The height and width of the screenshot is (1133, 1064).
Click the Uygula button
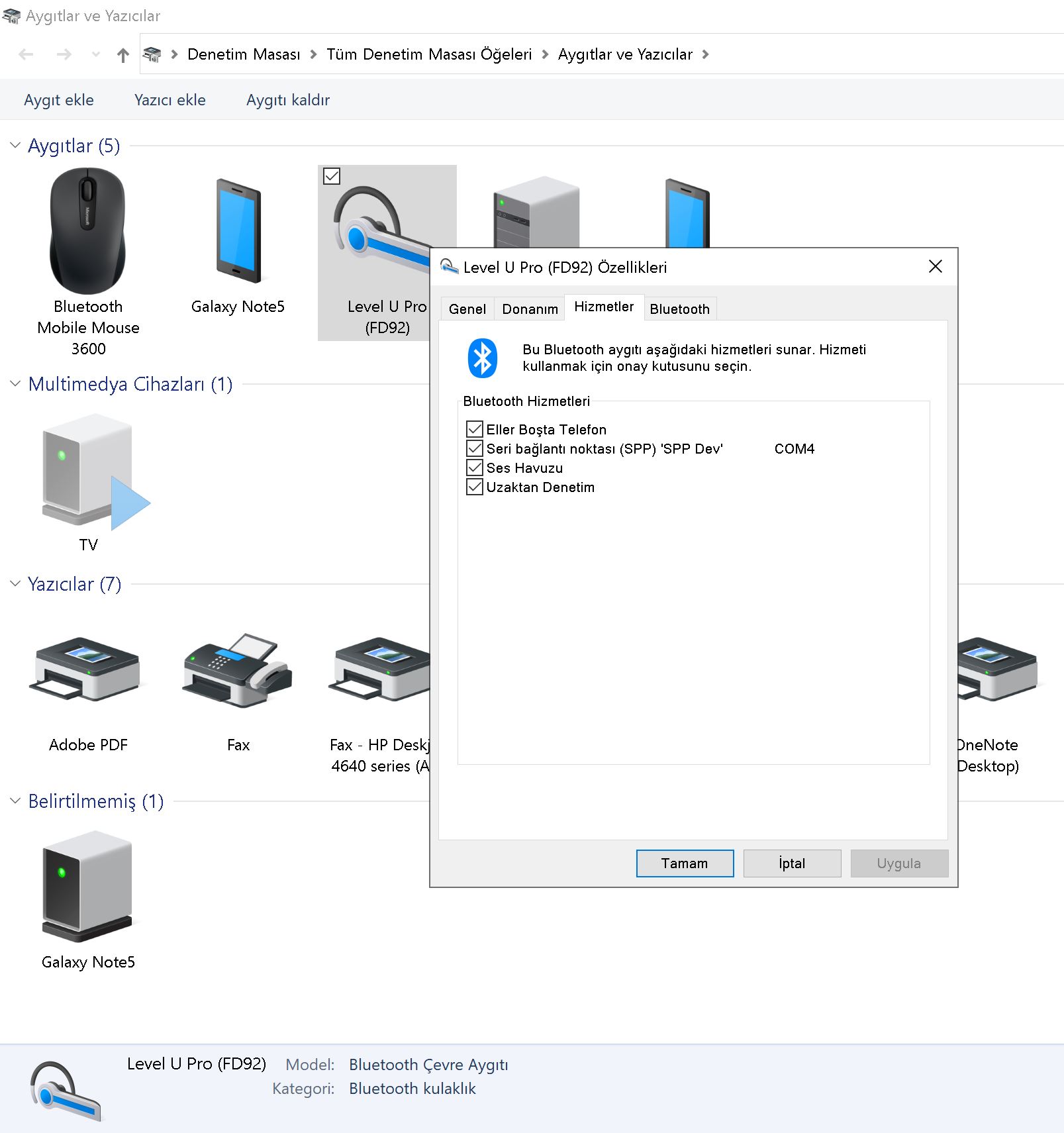(x=899, y=863)
